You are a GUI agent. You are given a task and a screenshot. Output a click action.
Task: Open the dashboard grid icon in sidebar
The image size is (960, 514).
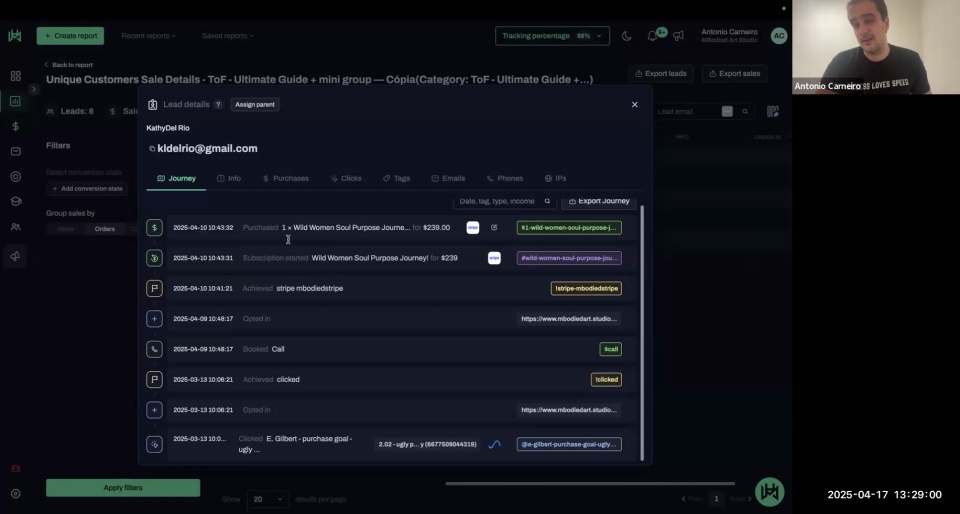[x=15, y=76]
